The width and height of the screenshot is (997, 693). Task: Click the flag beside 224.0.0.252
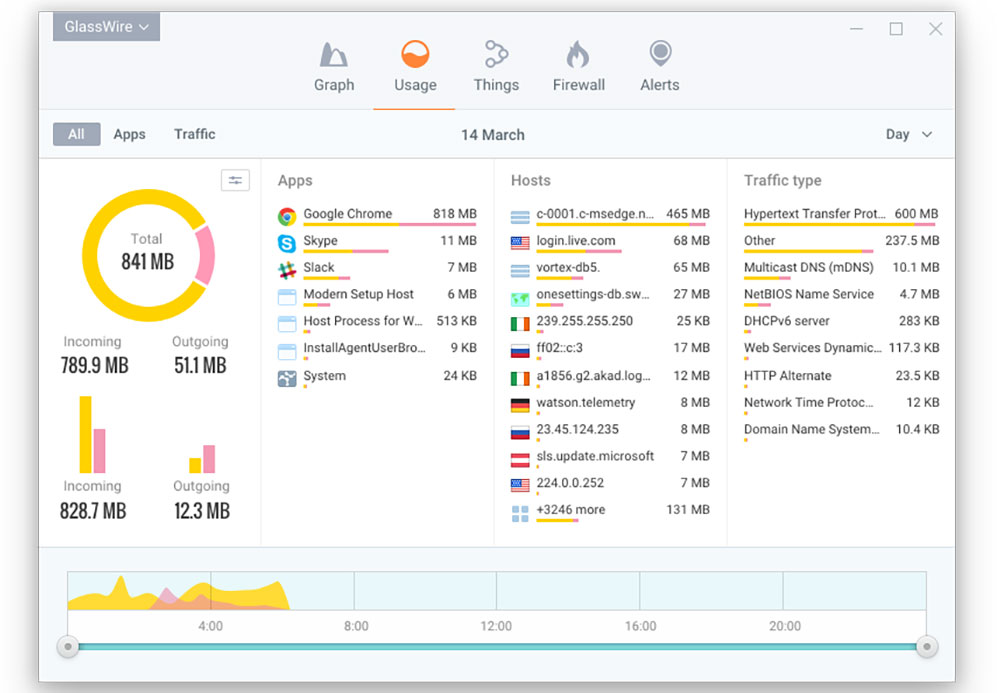[520, 485]
